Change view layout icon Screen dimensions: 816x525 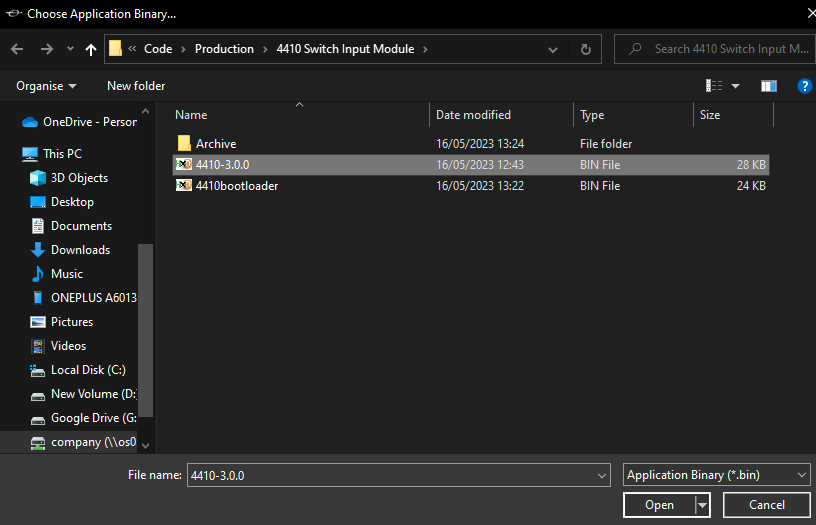tap(713, 86)
